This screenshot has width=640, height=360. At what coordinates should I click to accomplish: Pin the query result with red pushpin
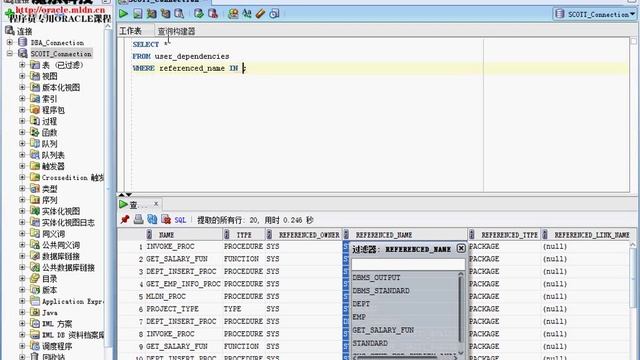(x=125, y=220)
